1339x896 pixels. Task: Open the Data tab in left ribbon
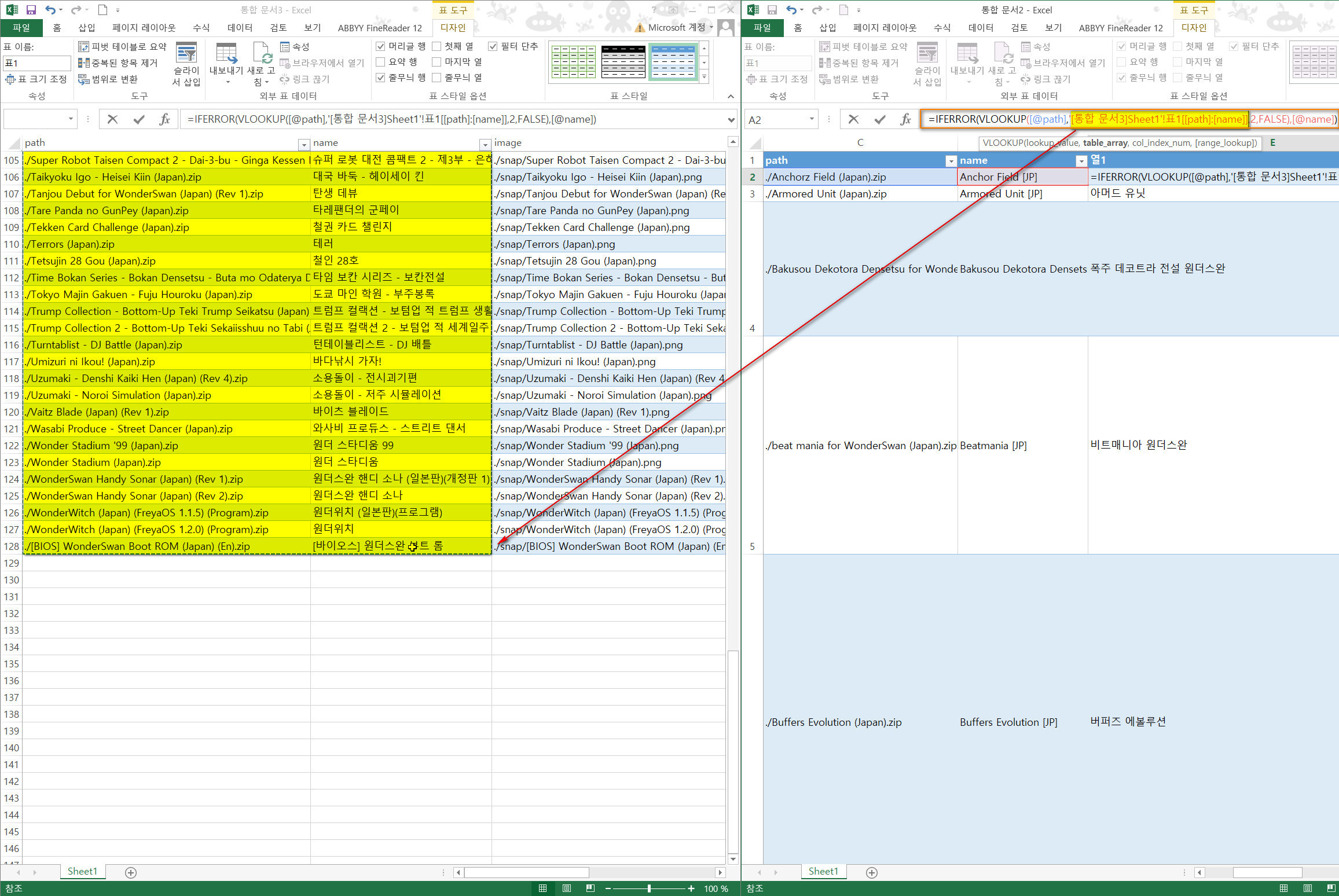click(240, 28)
